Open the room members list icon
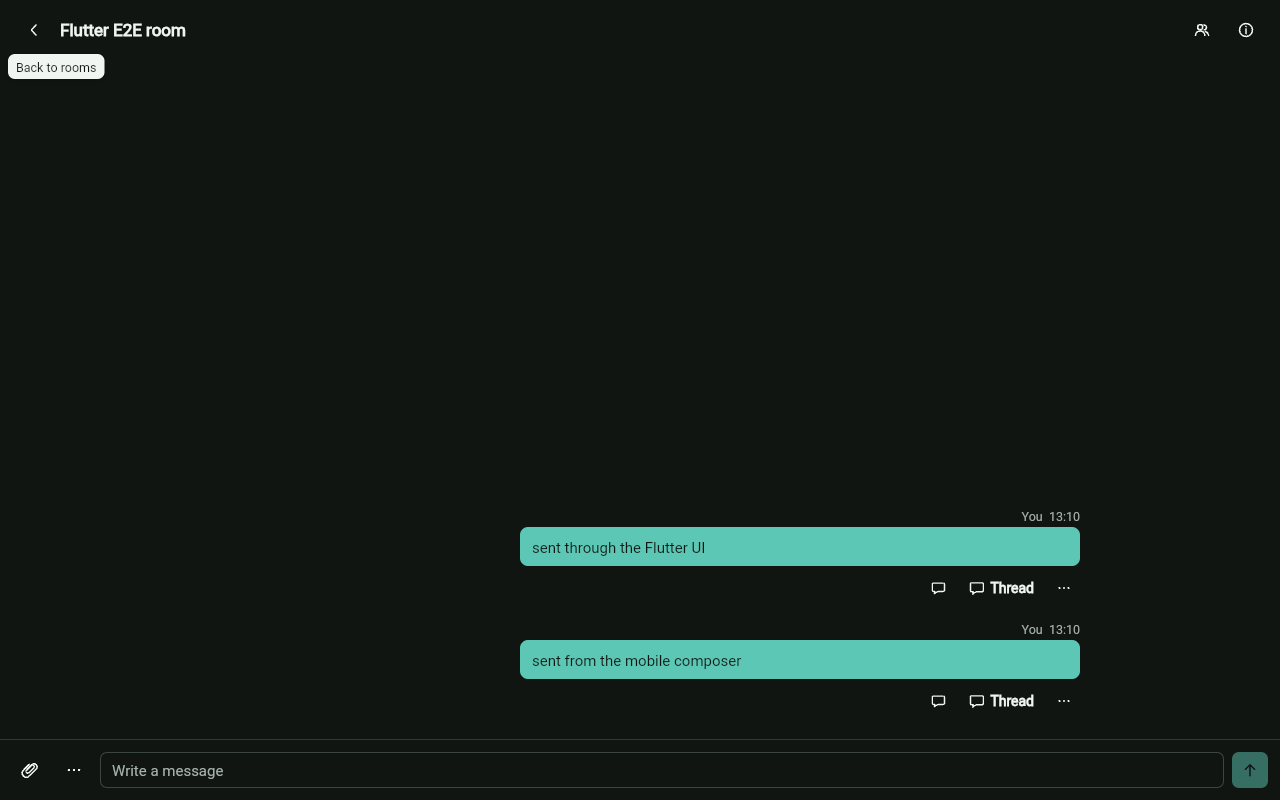The height and width of the screenshot is (800, 1280). click(x=1202, y=30)
